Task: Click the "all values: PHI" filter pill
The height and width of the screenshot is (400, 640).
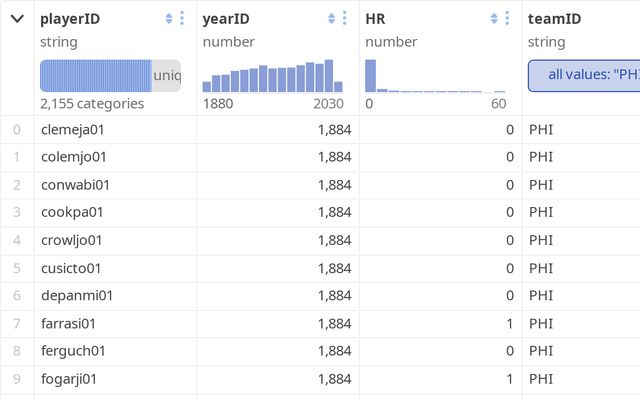Action: [x=585, y=75]
